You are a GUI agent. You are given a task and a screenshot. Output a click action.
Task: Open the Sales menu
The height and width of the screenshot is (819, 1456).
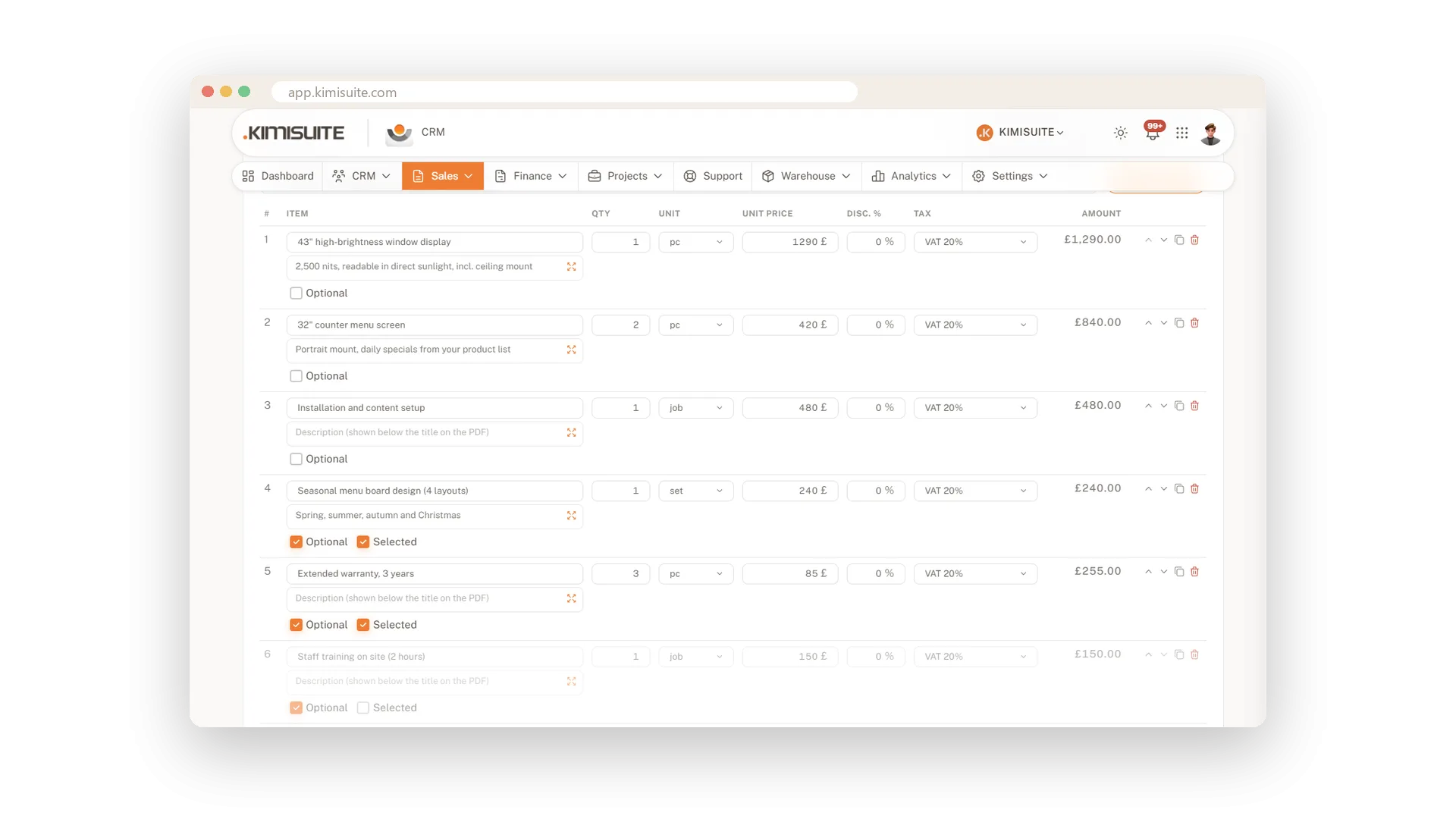[x=443, y=176]
